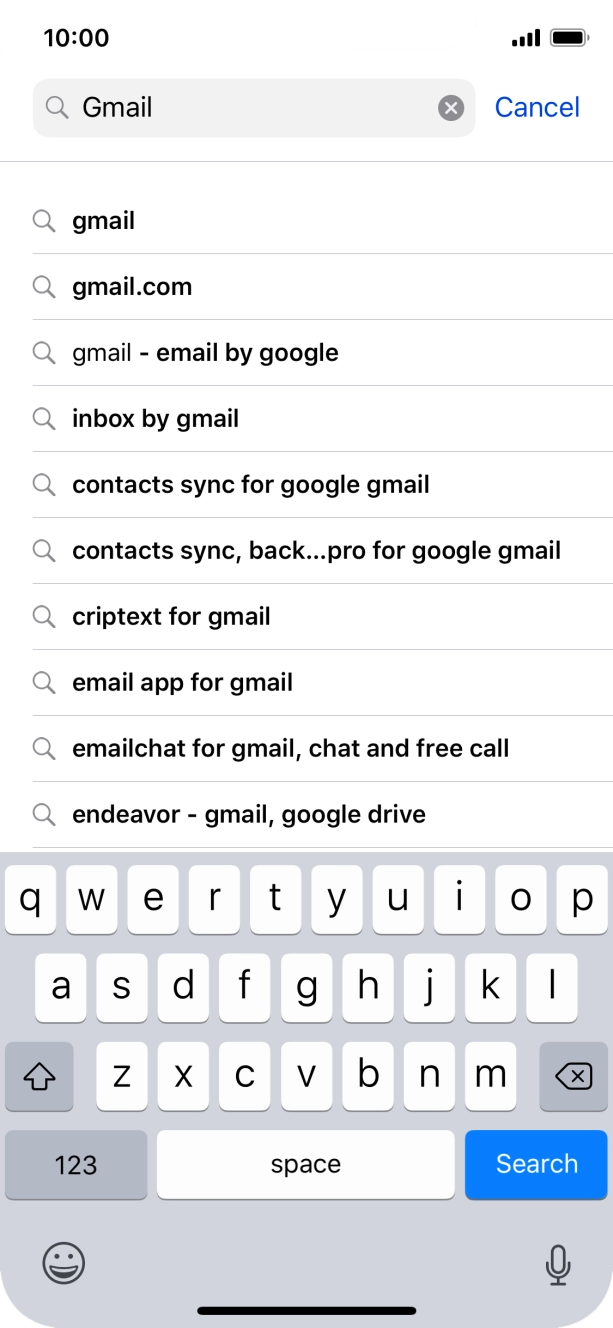This screenshot has width=613, height=1328.
Task: Tap inside the Gmail search input field
Action: tap(250, 107)
